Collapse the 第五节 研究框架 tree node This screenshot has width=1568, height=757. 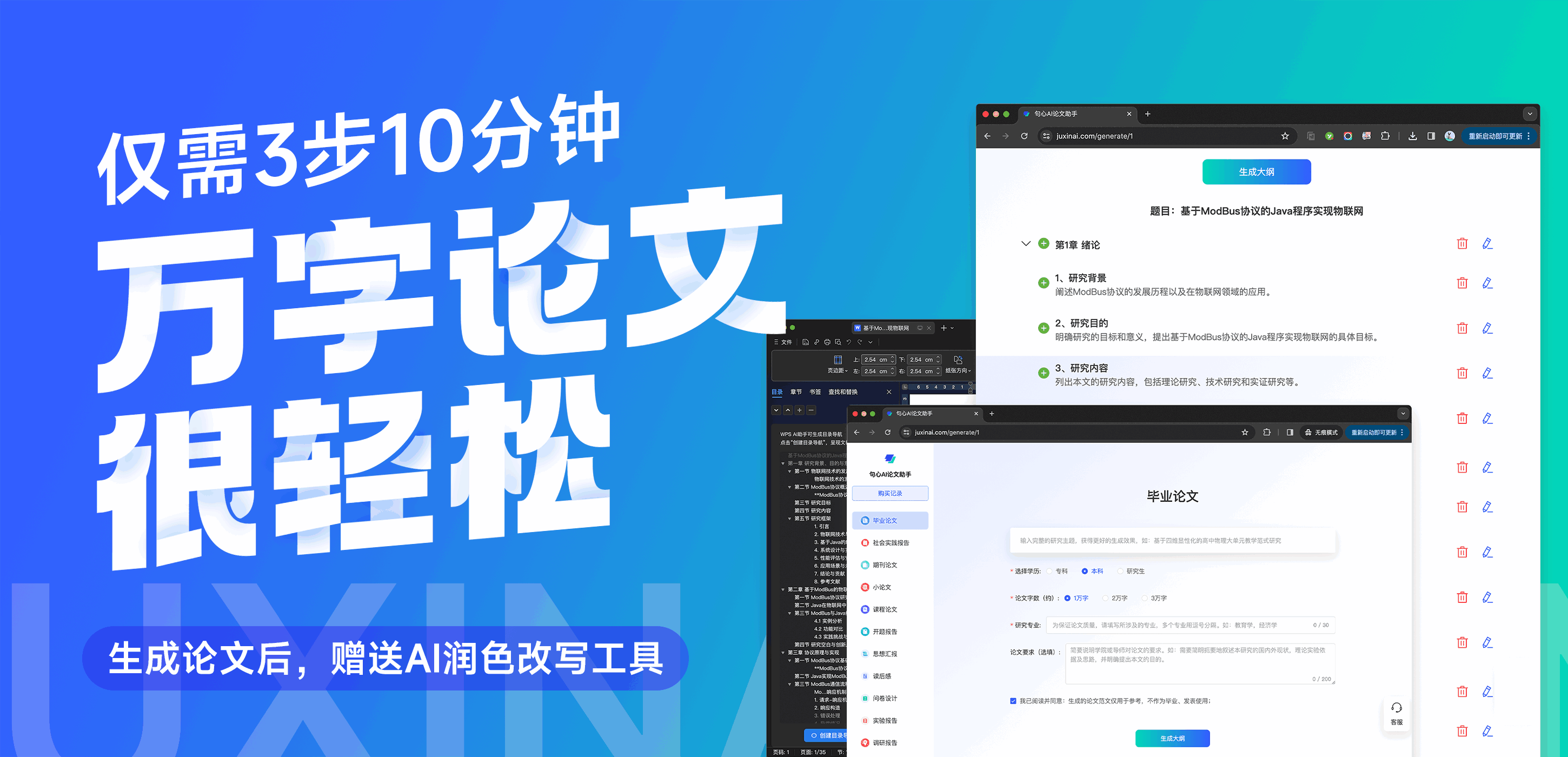(x=789, y=519)
